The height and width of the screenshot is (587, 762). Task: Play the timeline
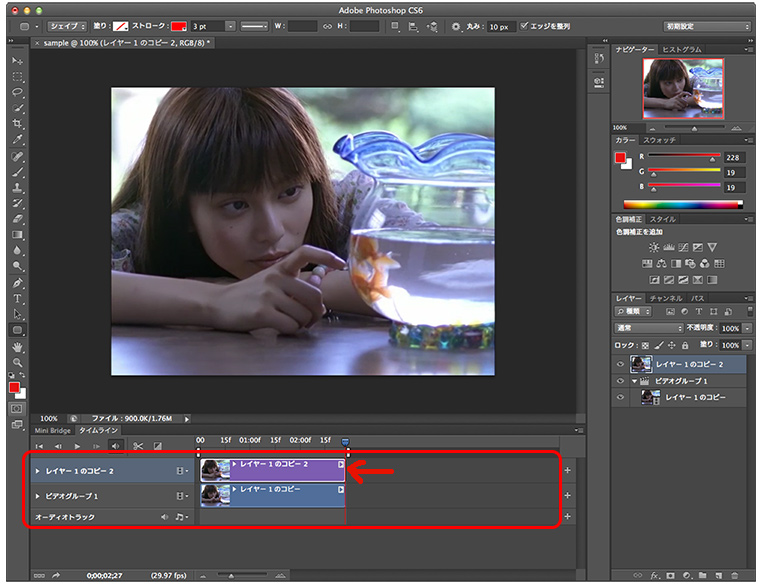pyautogui.click(x=77, y=446)
